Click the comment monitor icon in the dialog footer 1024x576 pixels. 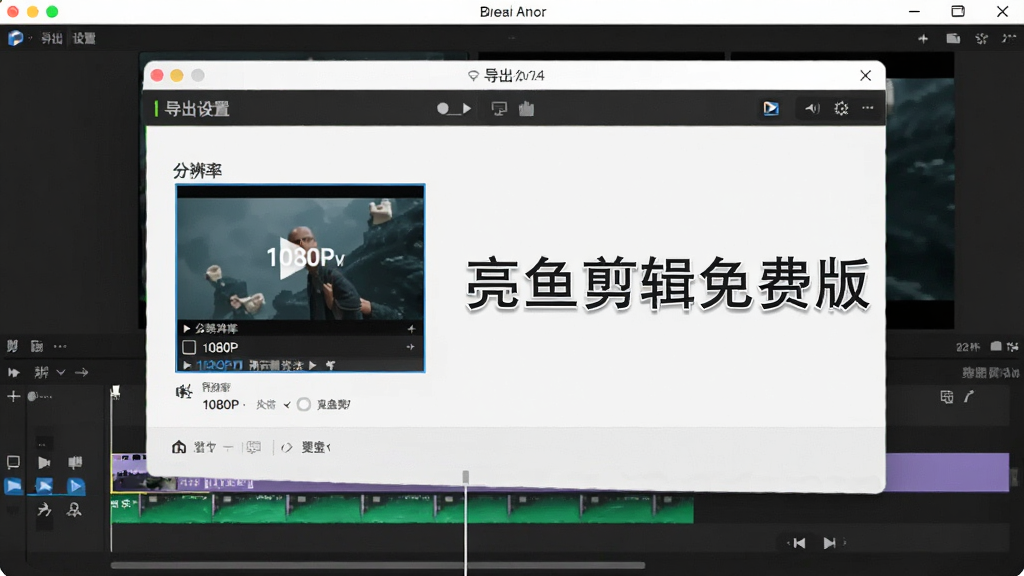pos(253,447)
